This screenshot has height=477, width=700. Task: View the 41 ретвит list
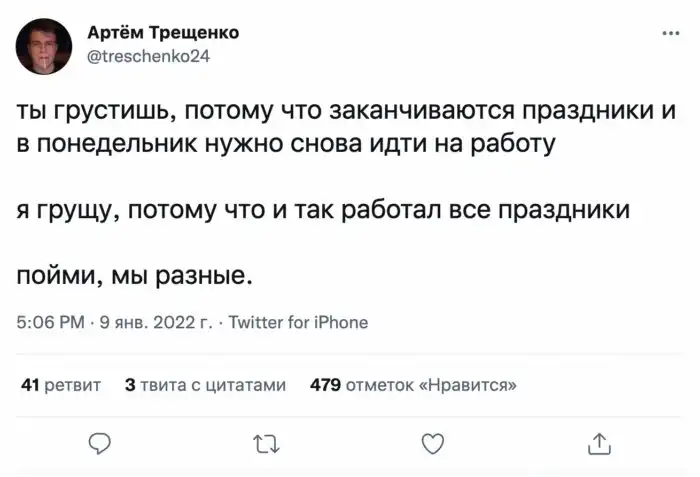pyautogui.click(x=61, y=383)
